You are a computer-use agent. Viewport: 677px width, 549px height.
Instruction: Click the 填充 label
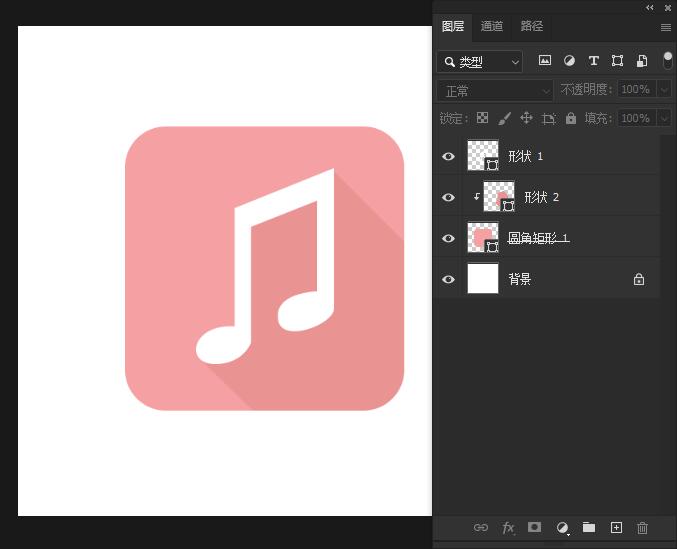pyautogui.click(x=598, y=118)
